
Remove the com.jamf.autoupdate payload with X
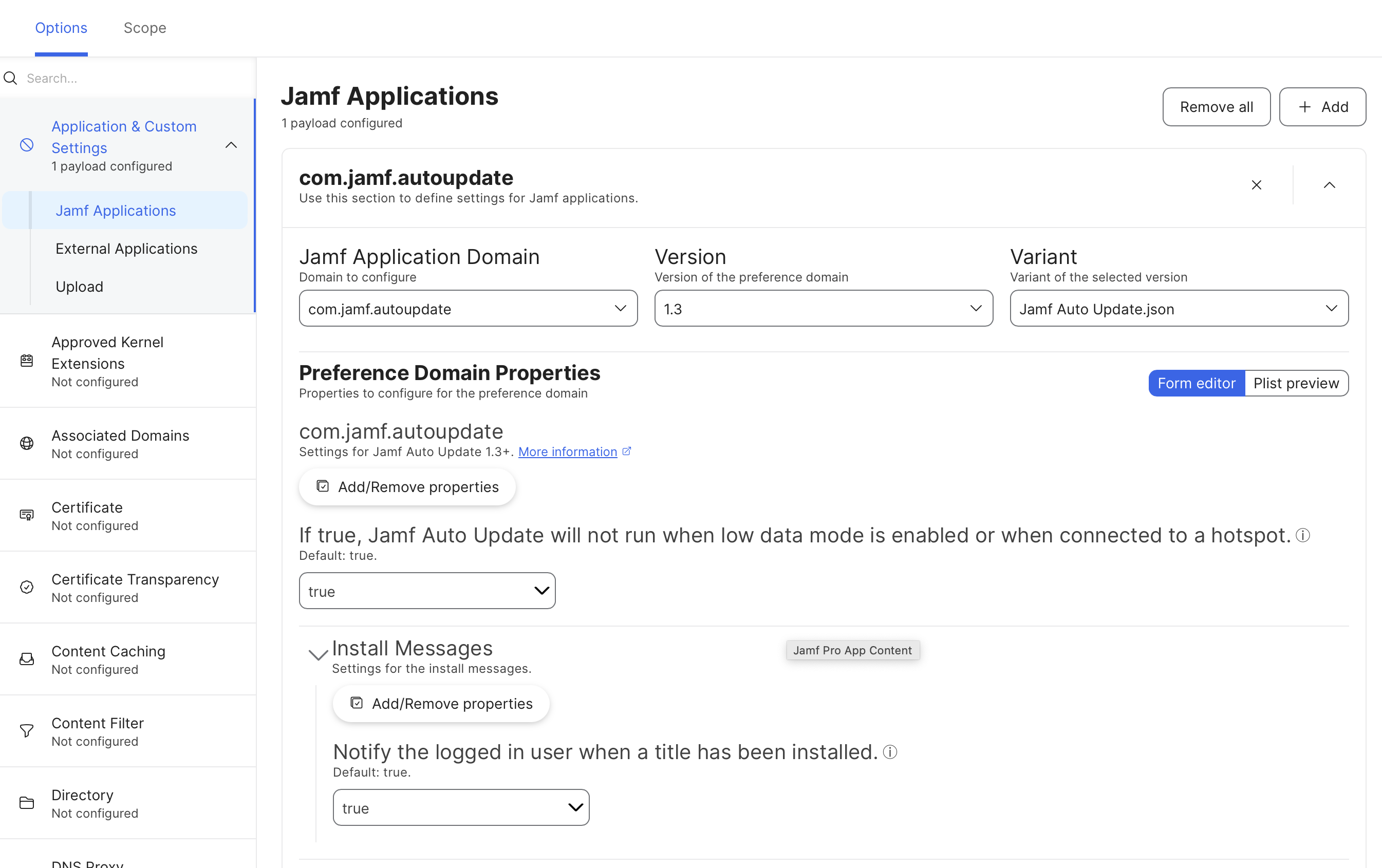pyautogui.click(x=1256, y=185)
